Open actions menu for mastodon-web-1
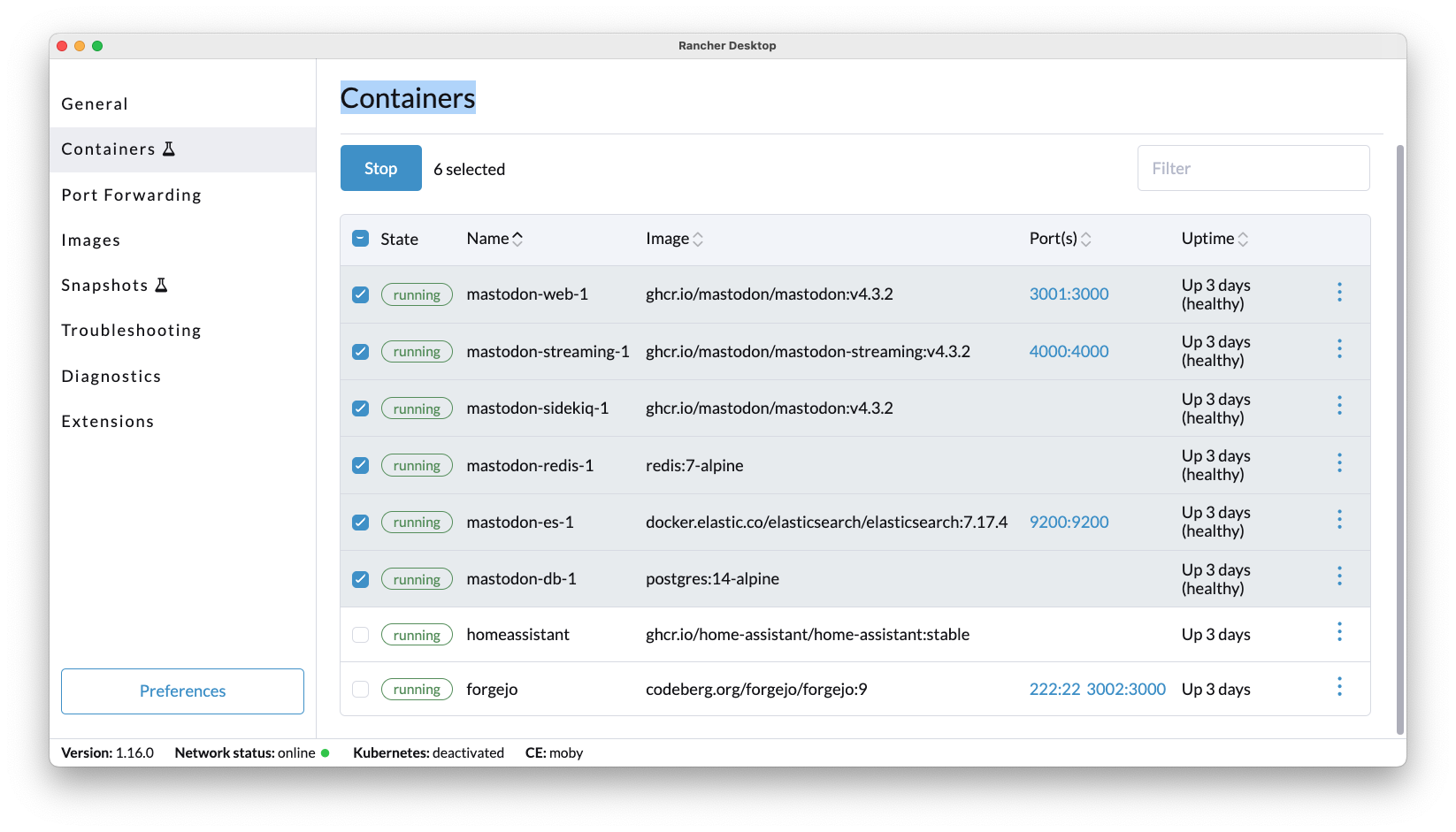The height and width of the screenshot is (832, 1456). 1339,293
